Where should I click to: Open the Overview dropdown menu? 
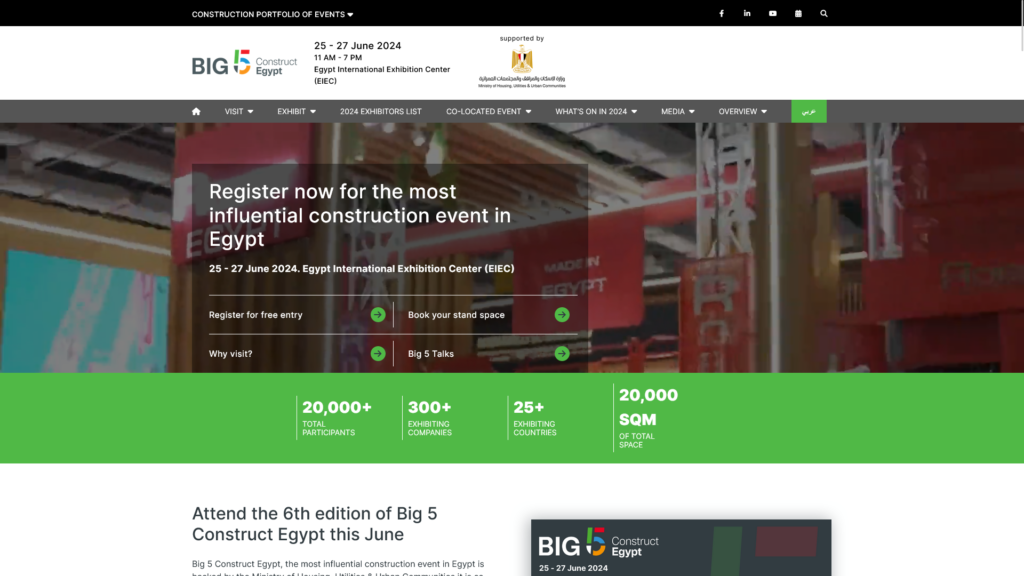click(743, 112)
